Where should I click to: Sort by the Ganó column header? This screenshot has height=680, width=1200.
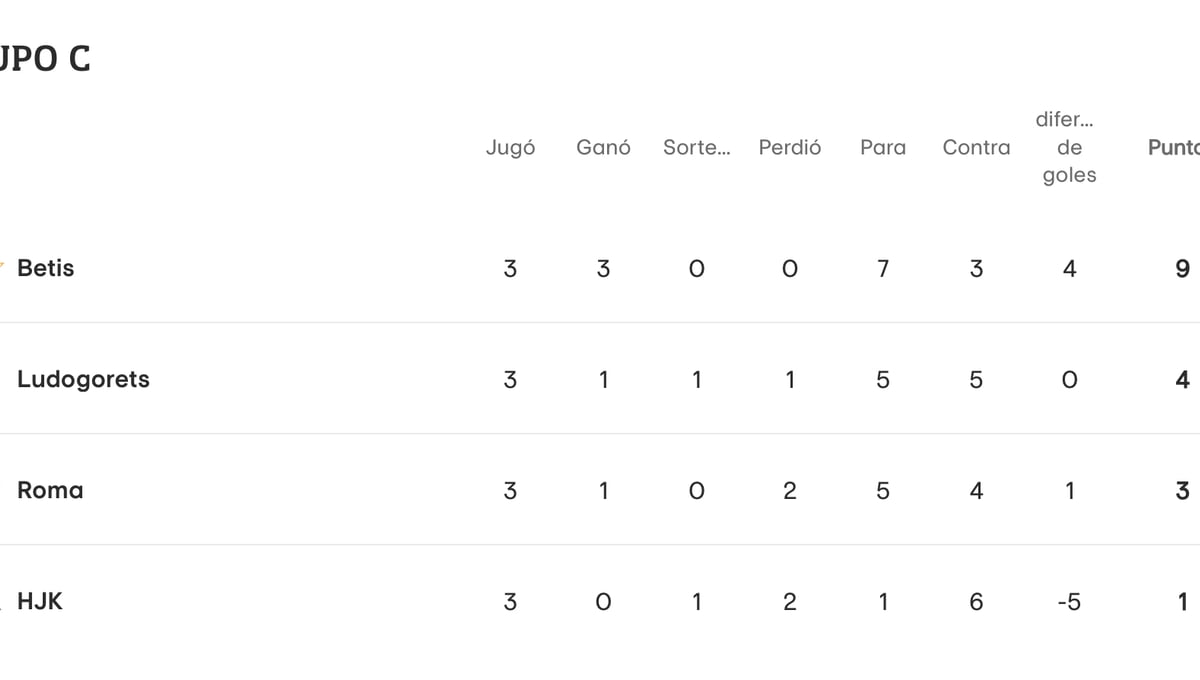click(x=603, y=147)
